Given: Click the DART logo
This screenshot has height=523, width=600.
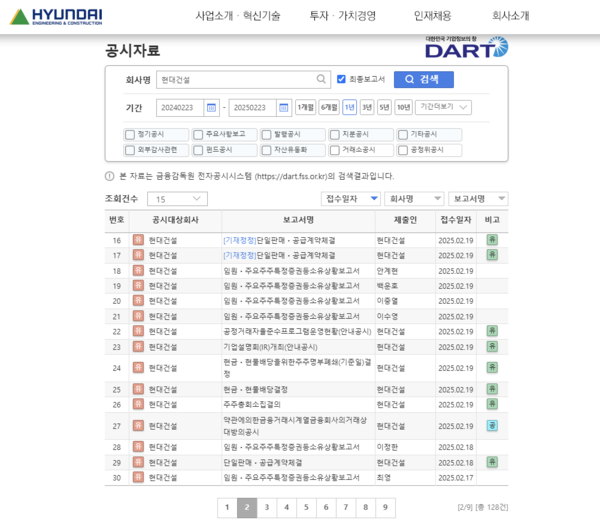Looking at the screenshot, I should [x=466, y=47].
